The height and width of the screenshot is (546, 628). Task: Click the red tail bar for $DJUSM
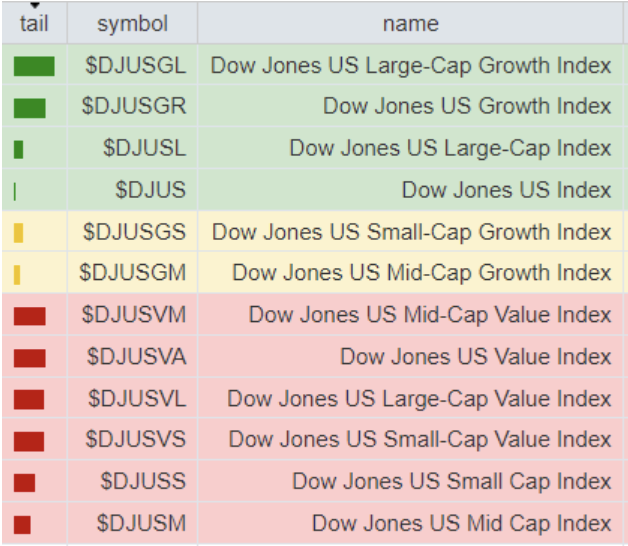coord(22,524)
